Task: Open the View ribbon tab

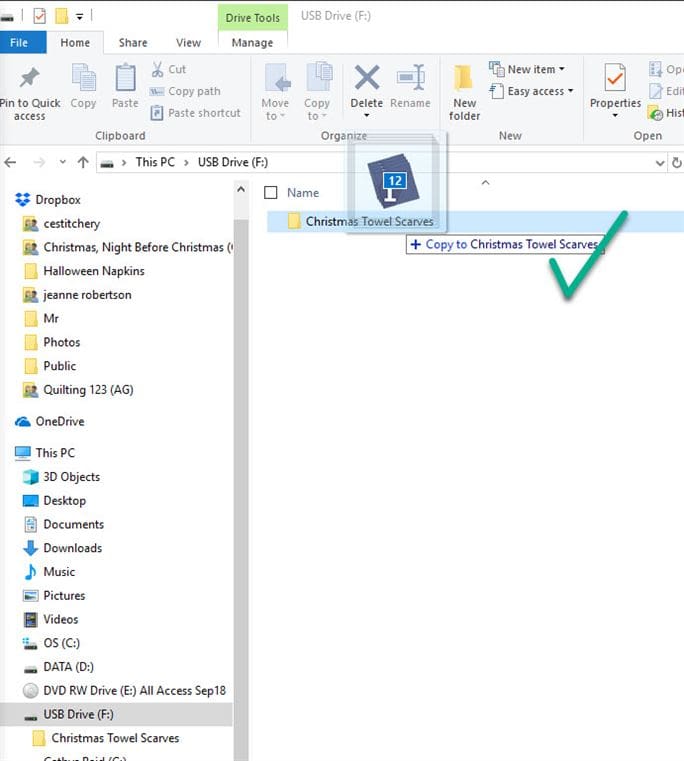Action: click(x=188, y=43)
